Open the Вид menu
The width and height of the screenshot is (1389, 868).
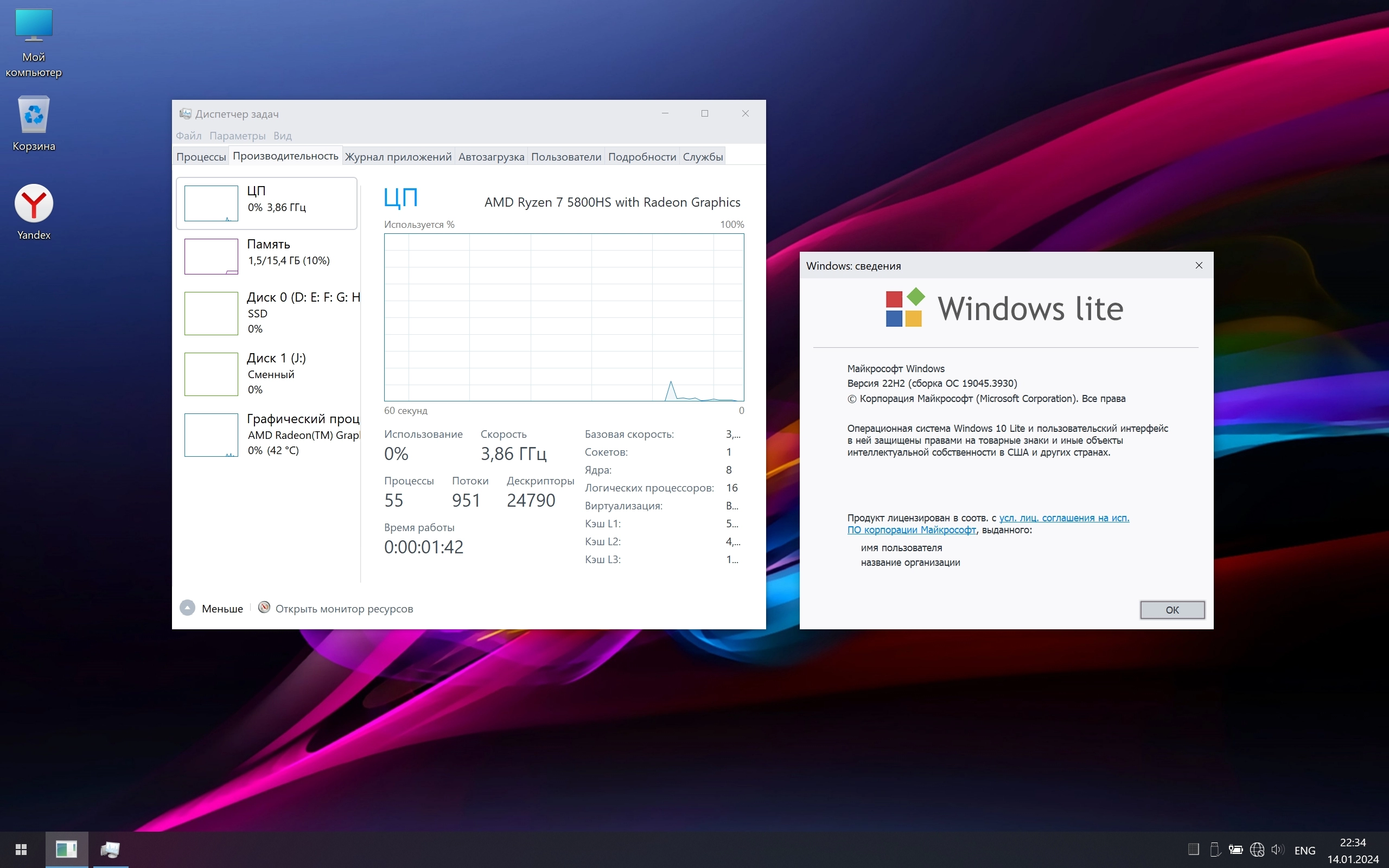[x=282, y=136]
